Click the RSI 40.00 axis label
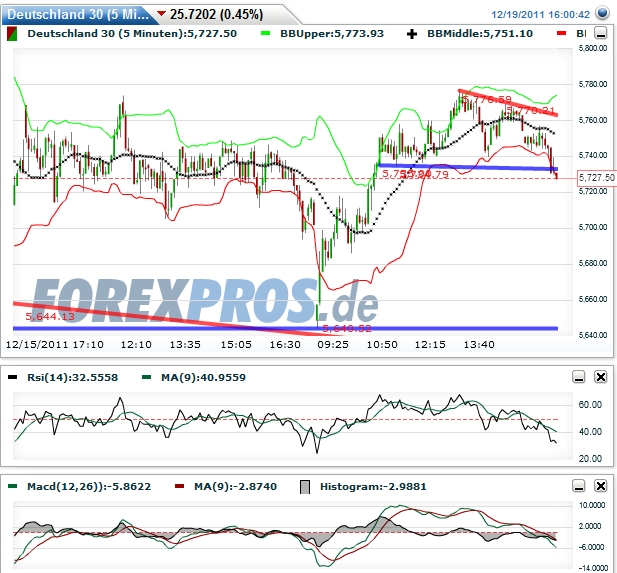The height and width of the screenshot is (573, 617). [590, 432]
